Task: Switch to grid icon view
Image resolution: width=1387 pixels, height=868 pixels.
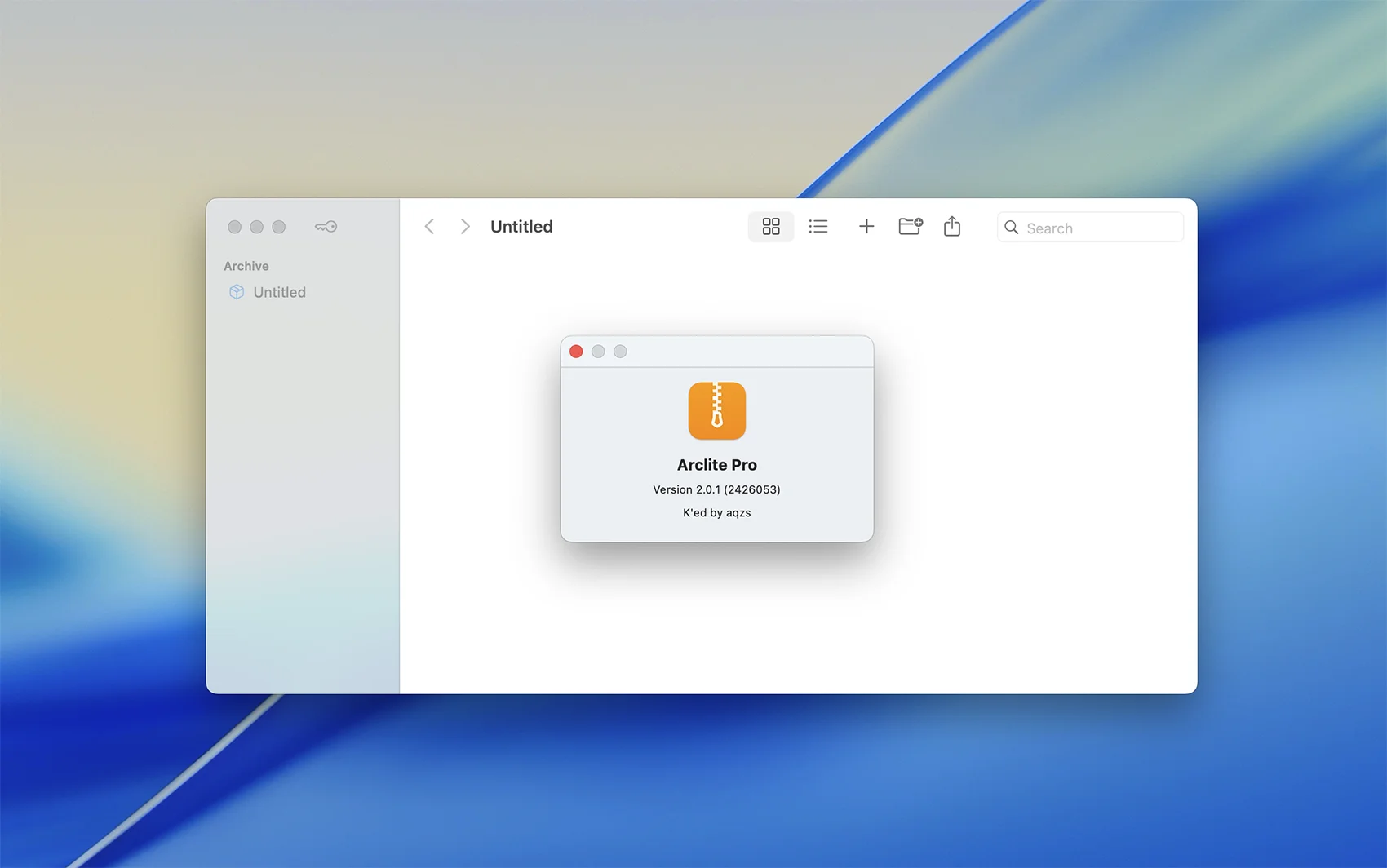Action: (x=770, y=227)
